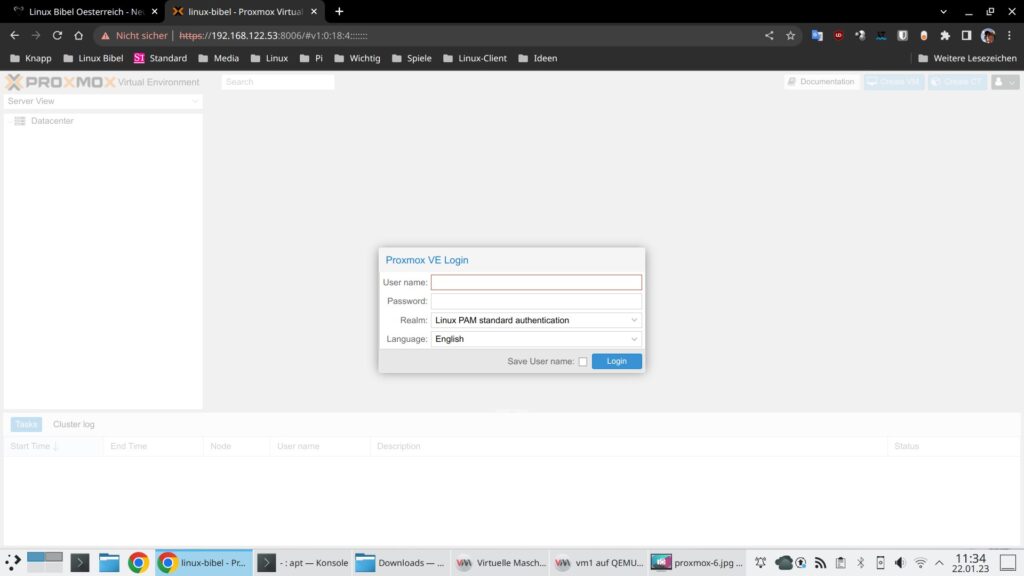Open the cloud sync tray icon

pos(783,562)
